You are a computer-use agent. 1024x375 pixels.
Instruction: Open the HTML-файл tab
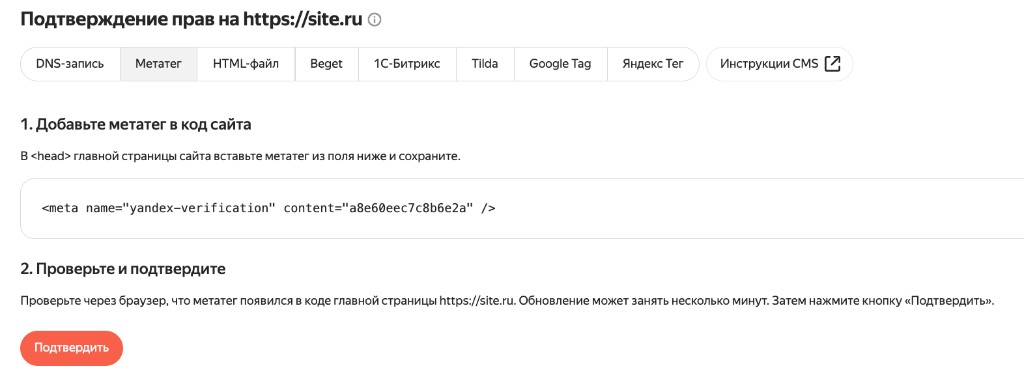pyautogui.click(x=246, y=64)
